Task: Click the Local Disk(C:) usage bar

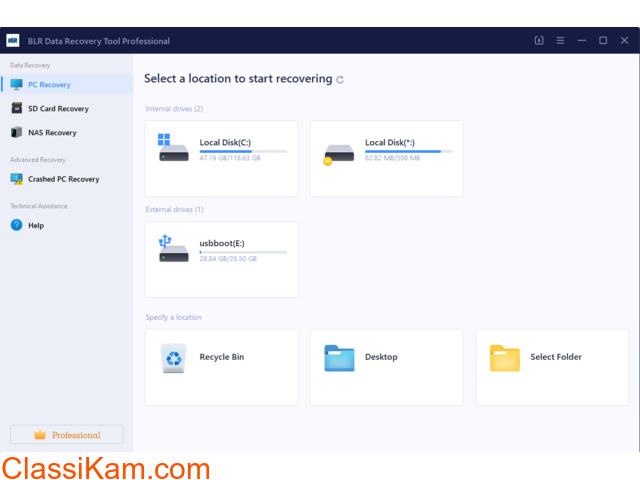Action: pos(243,151)
